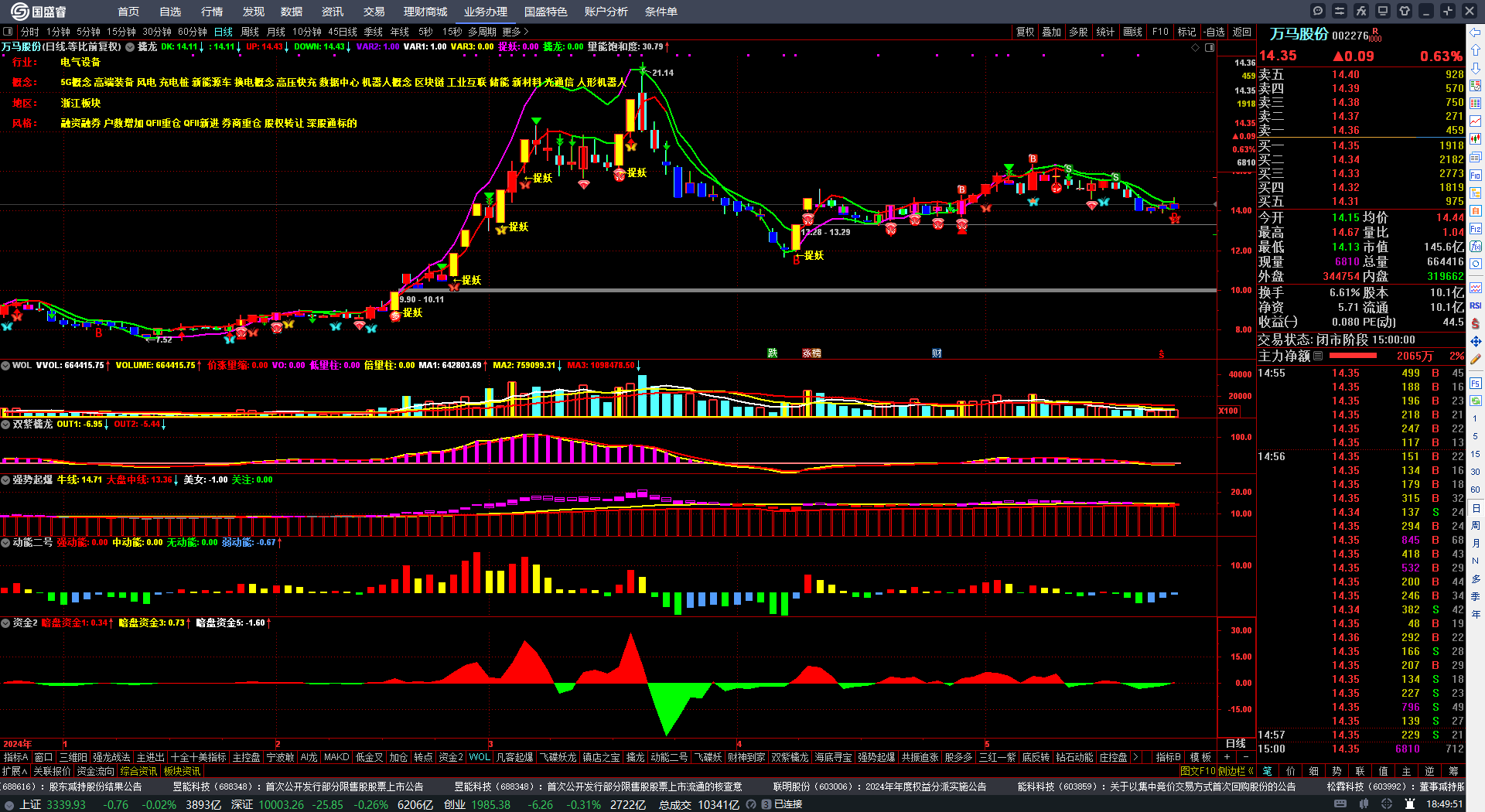1485x812 pixels.
Task: Select 5分钟 chart in period bar
Action: click(88, 32)
